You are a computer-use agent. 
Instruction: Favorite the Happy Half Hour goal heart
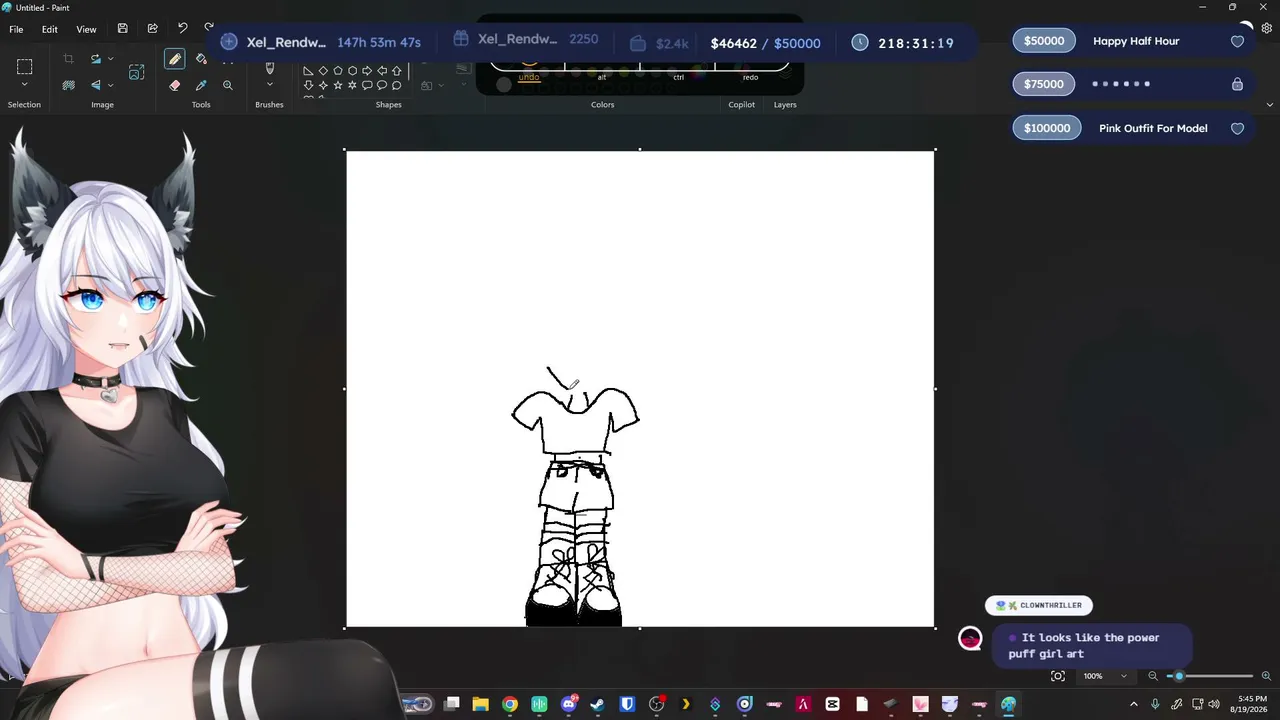click(1237, 41)
